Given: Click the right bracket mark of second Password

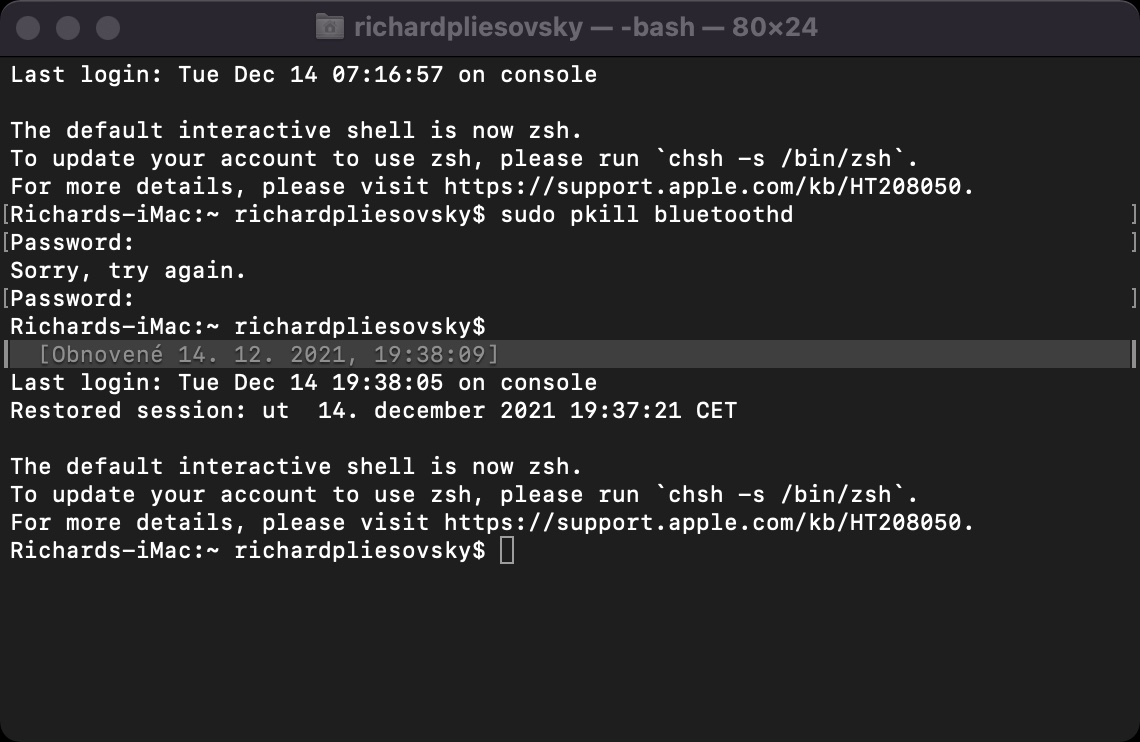Looking at the screenshot, I should (x=1133, y=298).
